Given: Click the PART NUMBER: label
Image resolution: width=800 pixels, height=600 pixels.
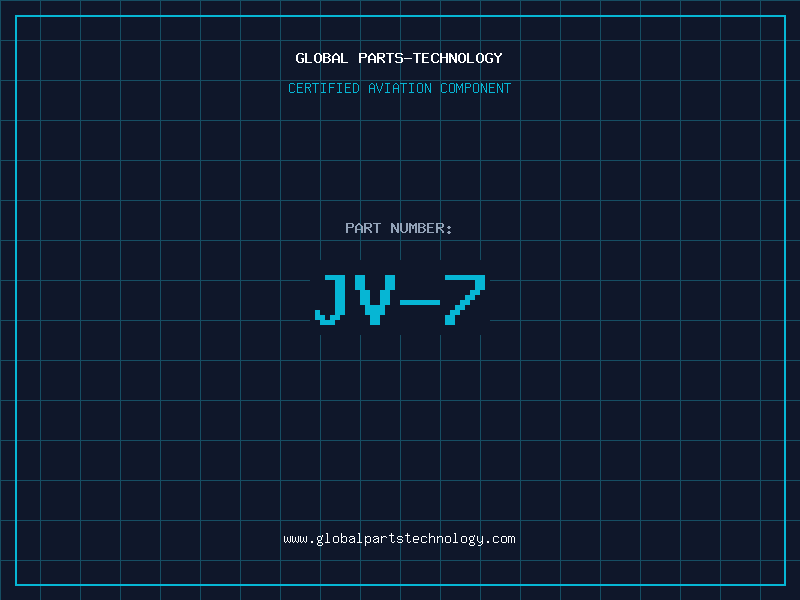Looking at the screenshot, I should point(399,228).
